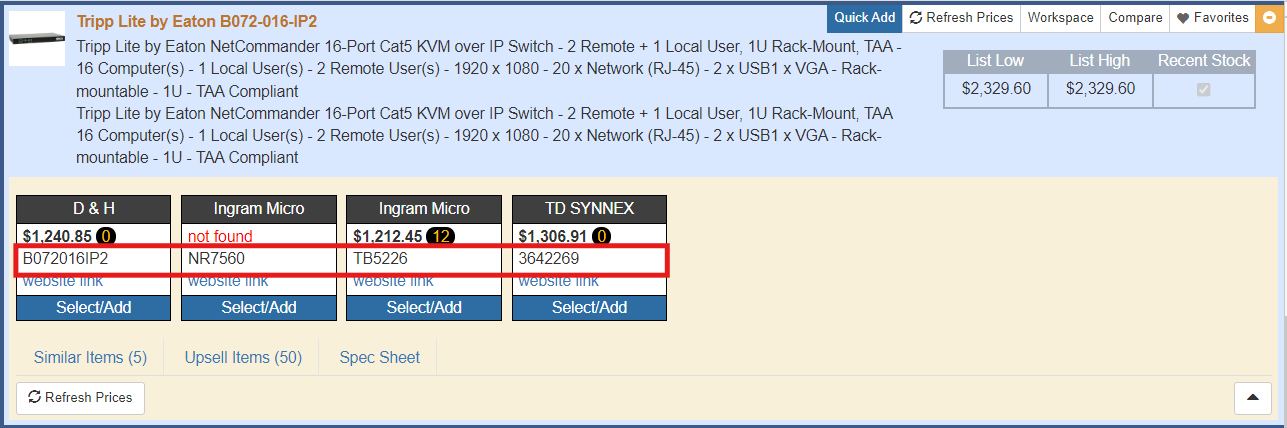
Task: Click Select/Add under D & H
Action: 94,307
